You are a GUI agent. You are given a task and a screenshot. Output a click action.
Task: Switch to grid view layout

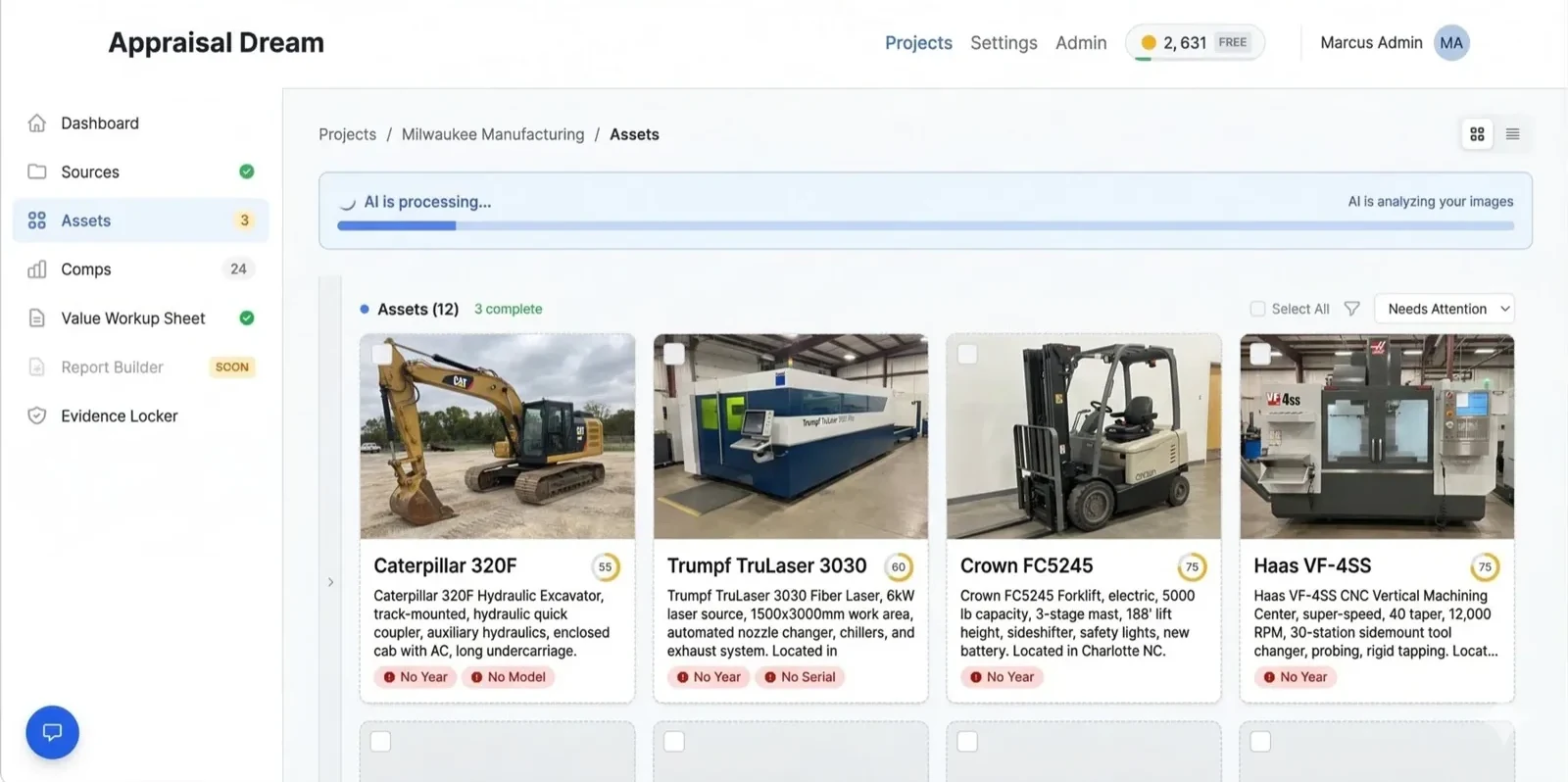click(1477, 134)
